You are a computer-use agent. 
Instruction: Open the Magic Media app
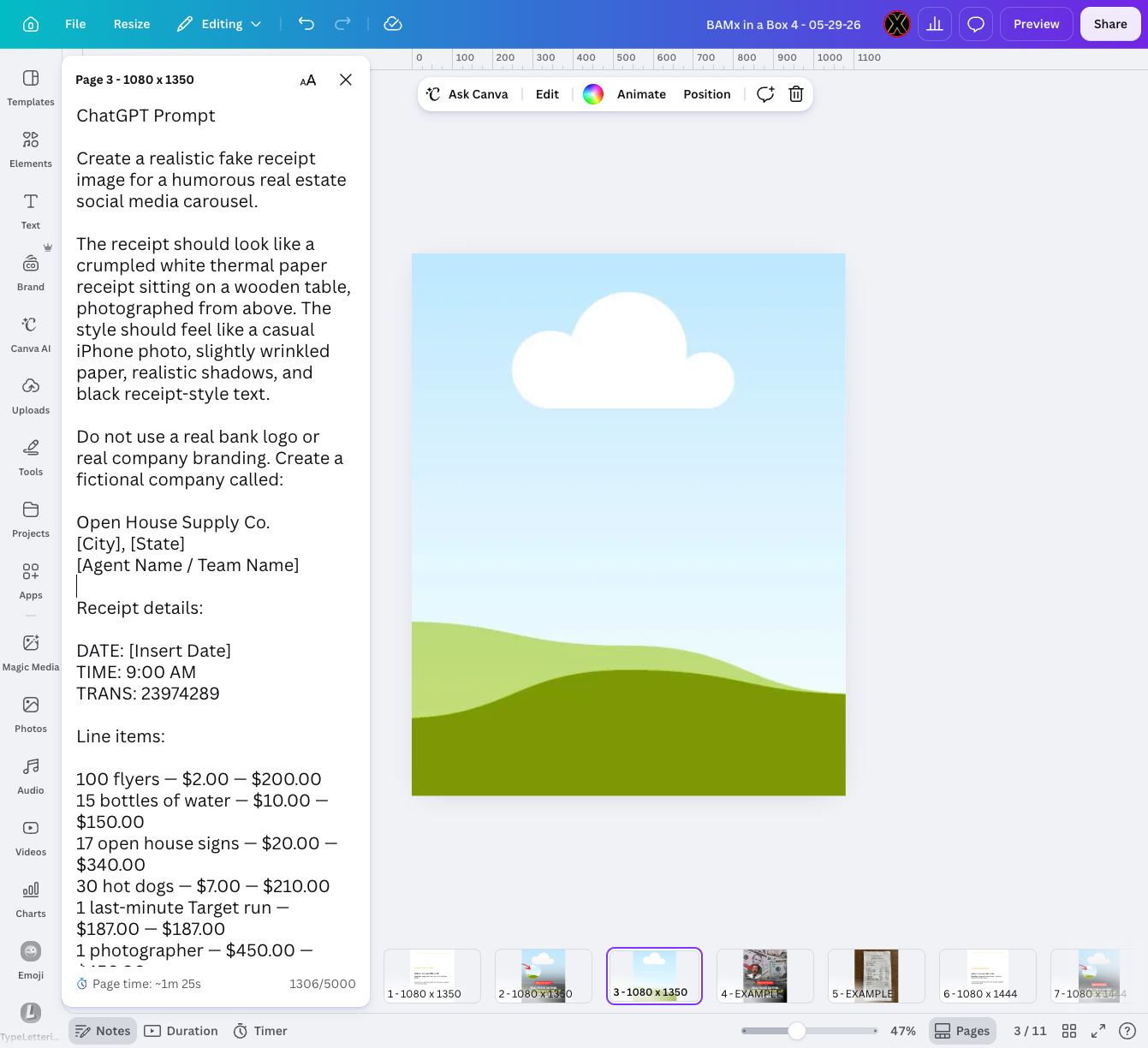(31, 653)
